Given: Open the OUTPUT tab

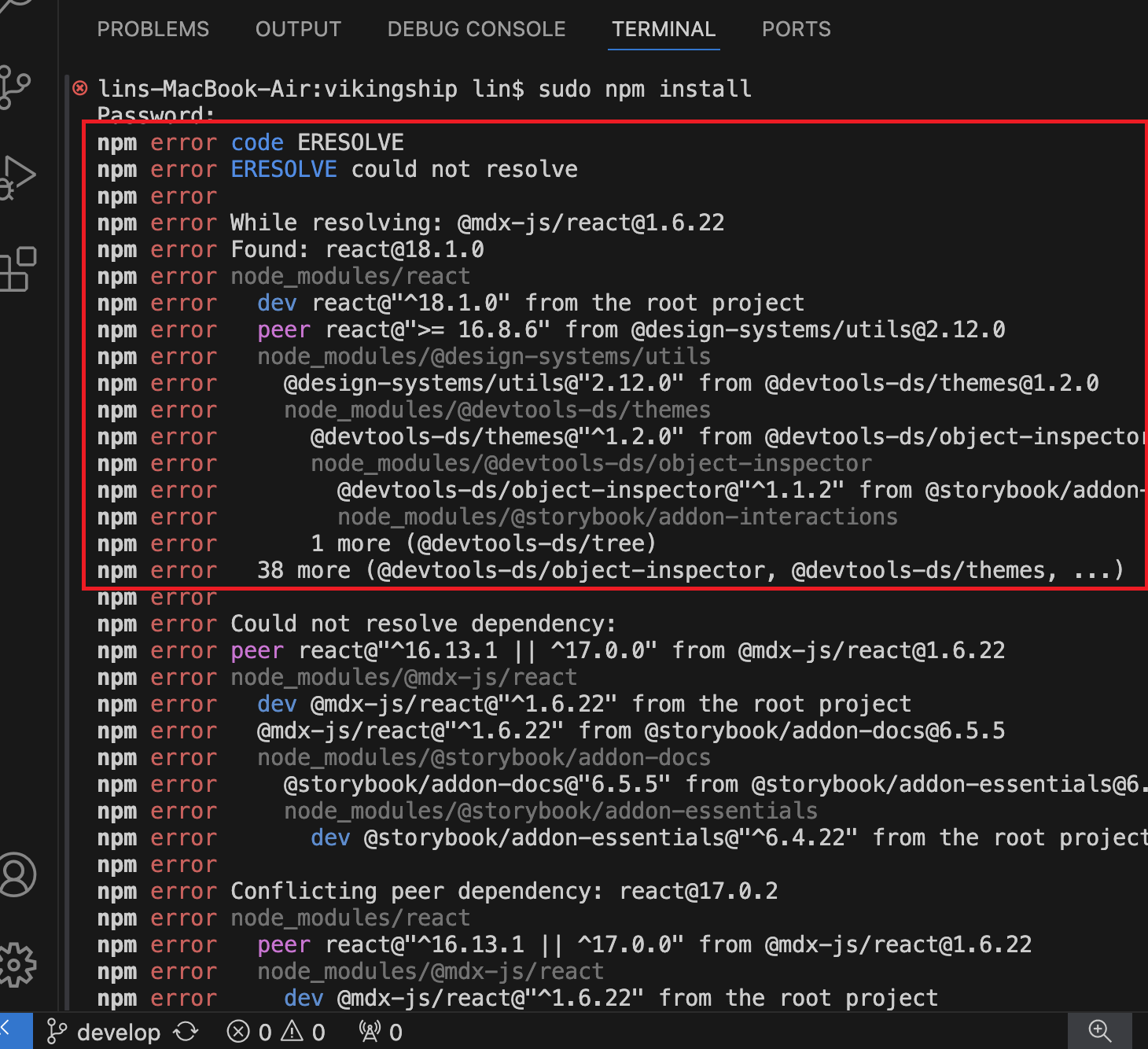Looking at the screenshot, I should tap(298, 29).
